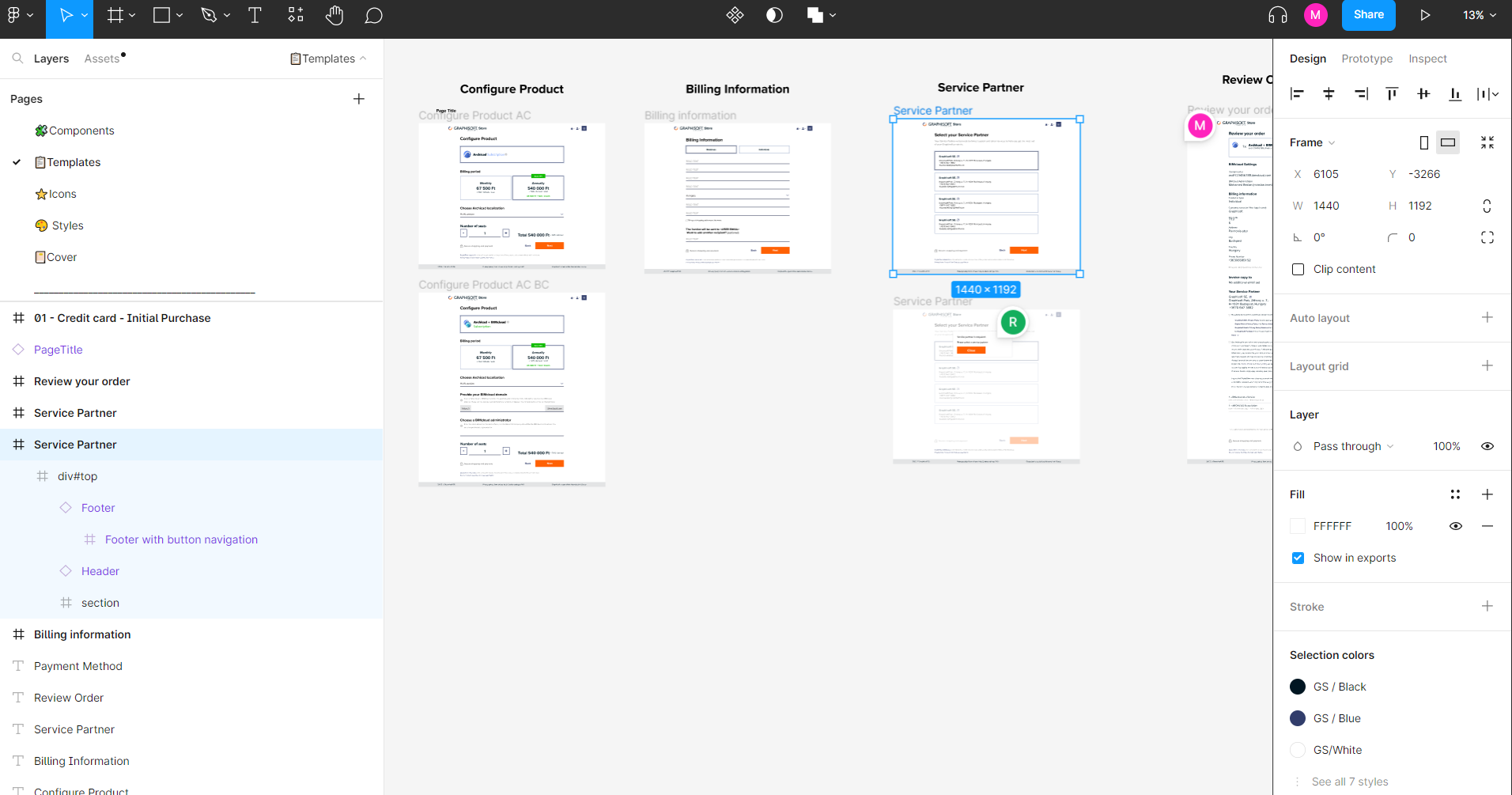Switch to the Prototype tab
Viewport: 1512px width, 795px height.
point(1366,59)
